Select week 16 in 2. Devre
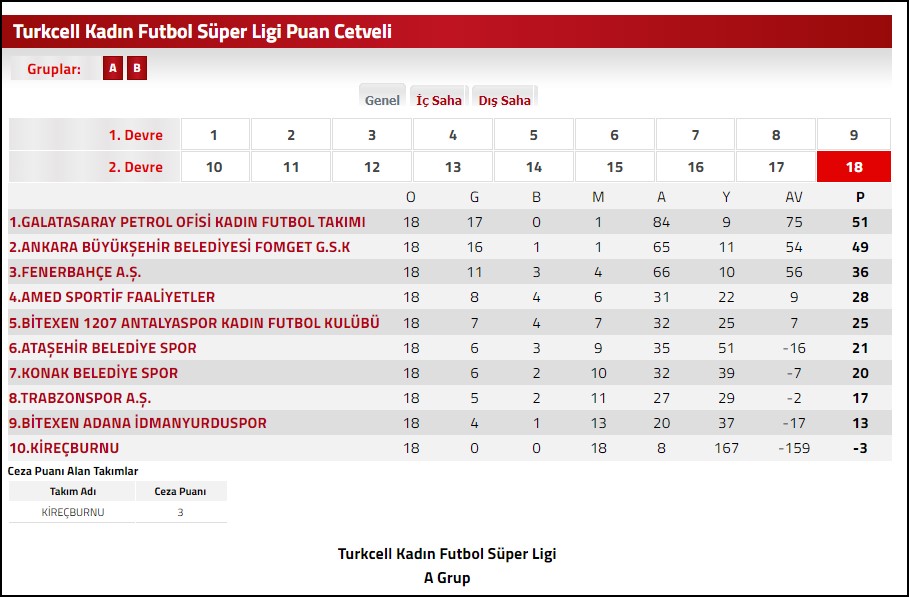The height and width of the screenshot is (597, 909). (695, 167)
